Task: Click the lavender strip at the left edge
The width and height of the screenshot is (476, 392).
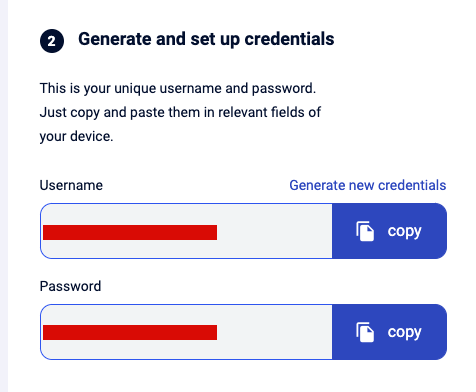Action: pyautogui.click(x=4, y=196)
